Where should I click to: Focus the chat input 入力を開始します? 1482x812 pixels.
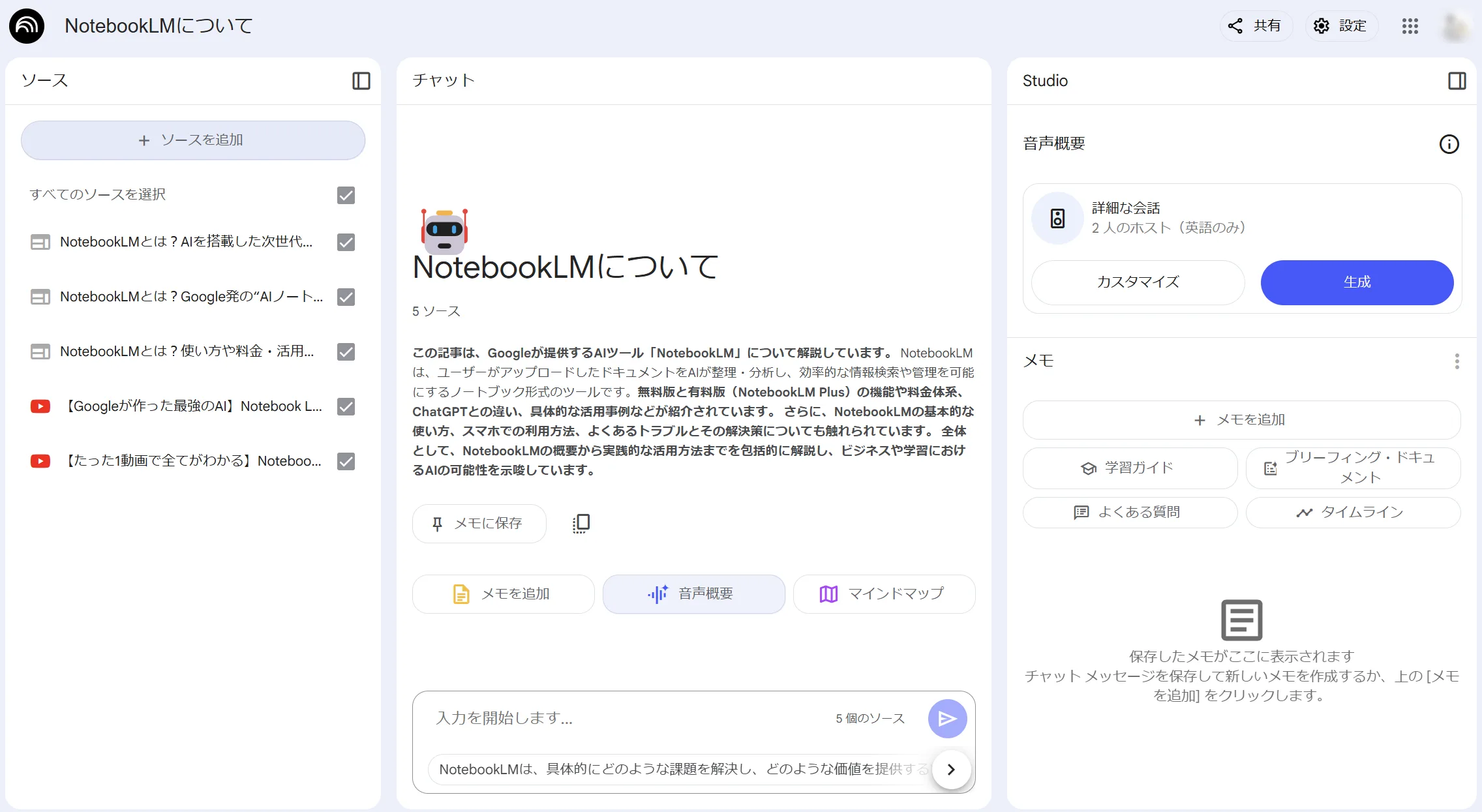tap(626, 718)
